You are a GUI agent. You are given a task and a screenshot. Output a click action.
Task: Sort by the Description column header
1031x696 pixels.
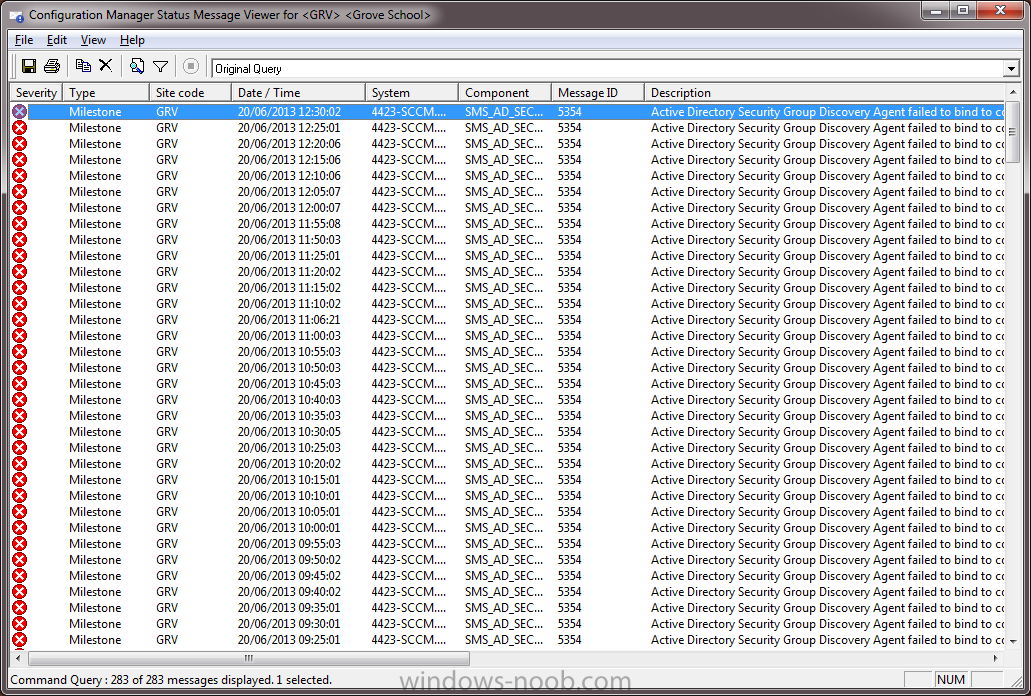[824, 93]
